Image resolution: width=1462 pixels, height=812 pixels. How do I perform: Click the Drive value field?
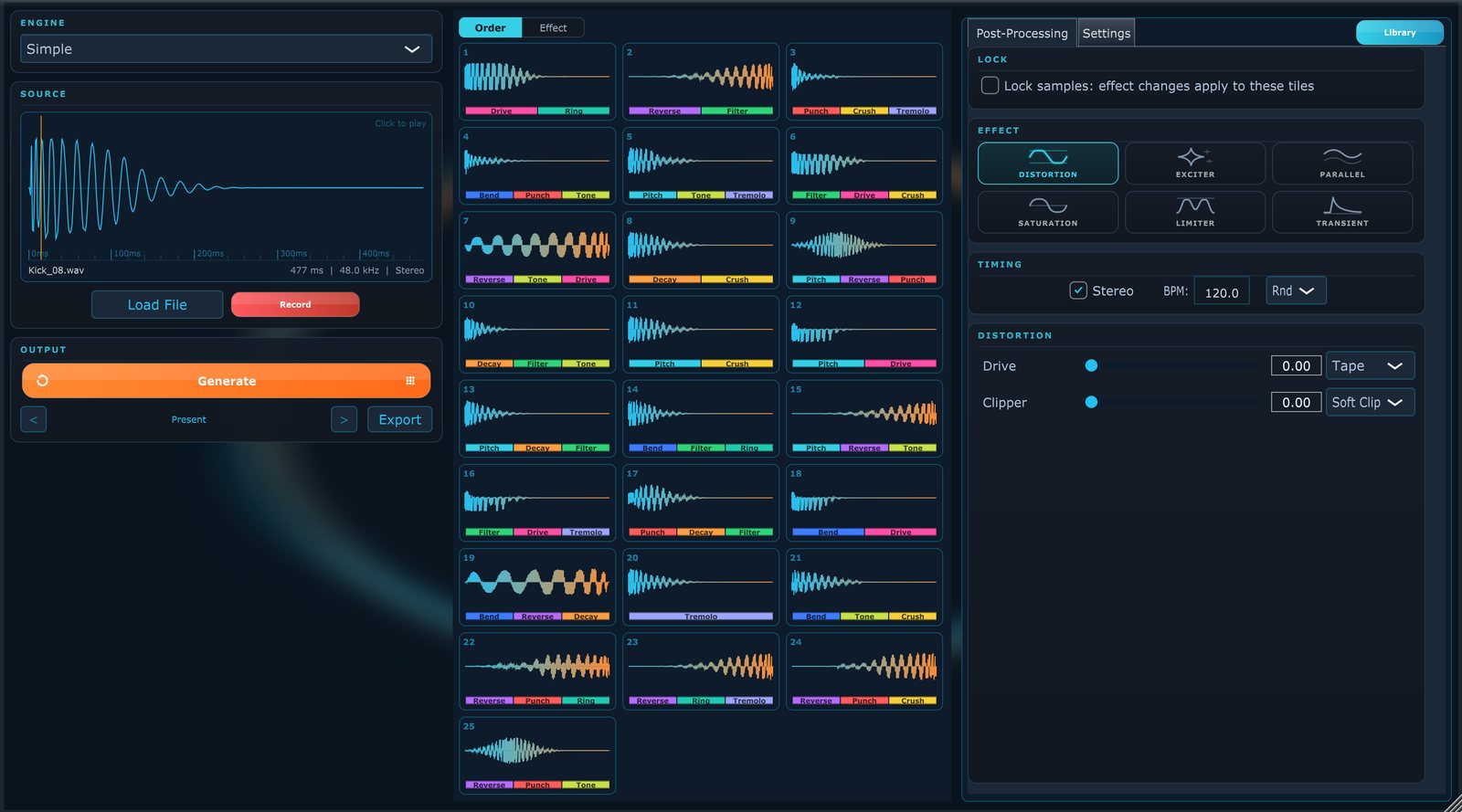coord(1296,365)
